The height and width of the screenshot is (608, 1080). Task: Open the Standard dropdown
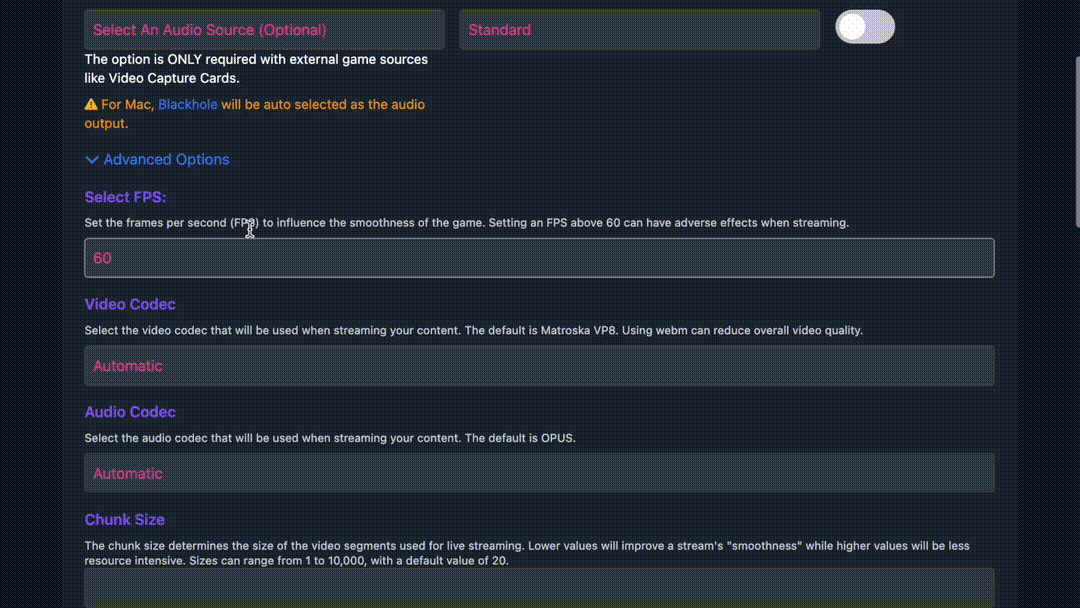639,30
